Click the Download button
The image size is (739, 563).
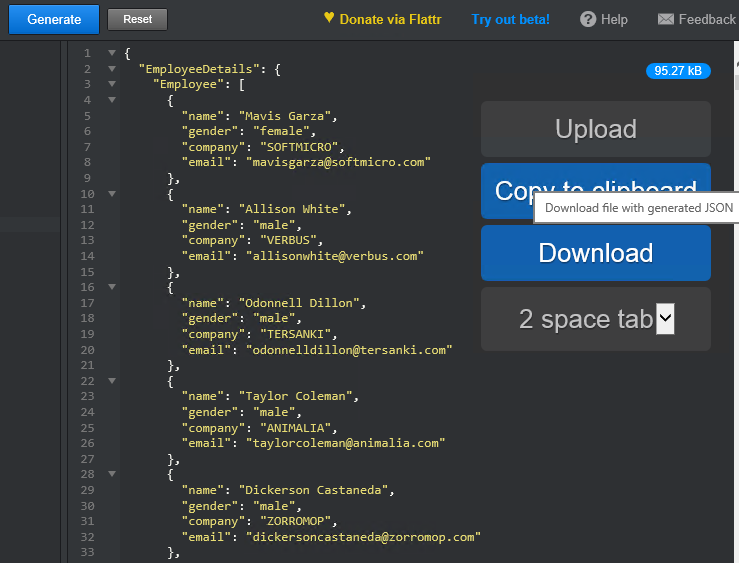coord(596,253)
